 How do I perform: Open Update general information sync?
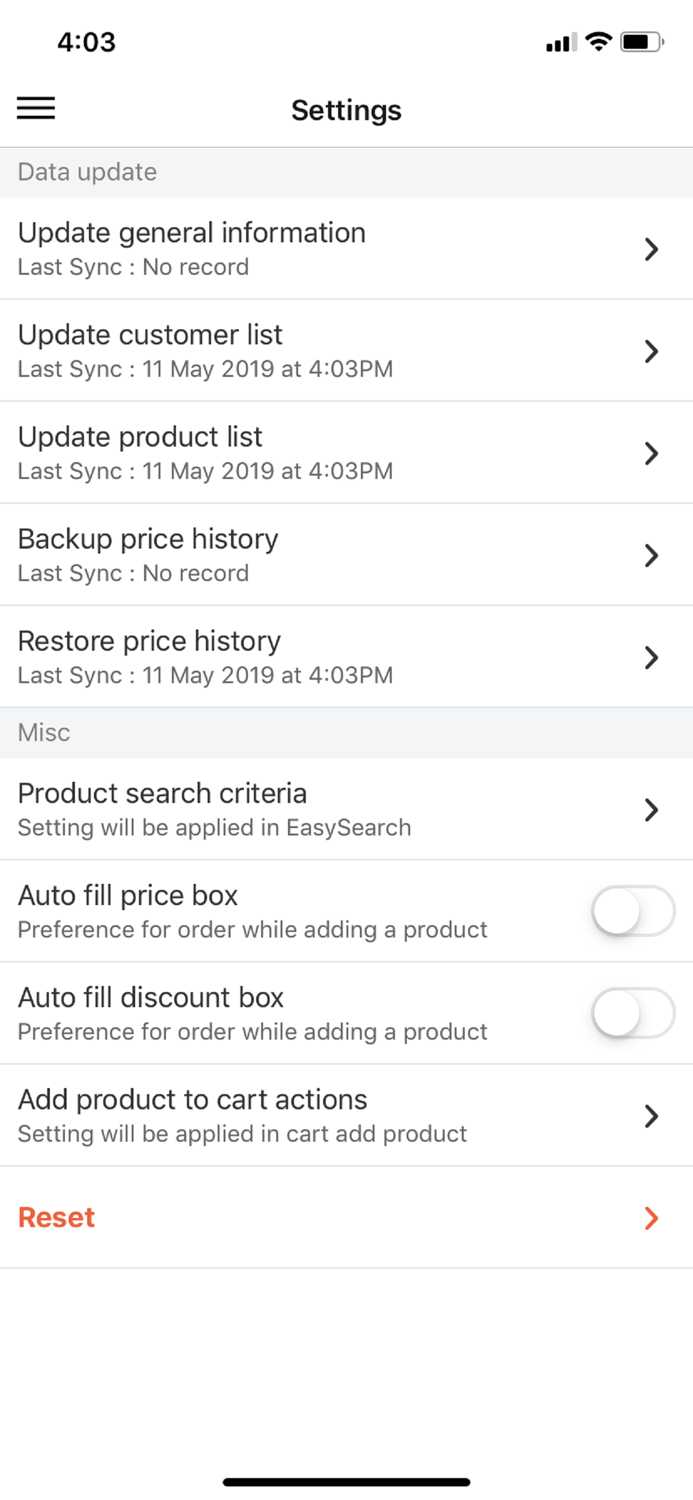tap(346, 248)
